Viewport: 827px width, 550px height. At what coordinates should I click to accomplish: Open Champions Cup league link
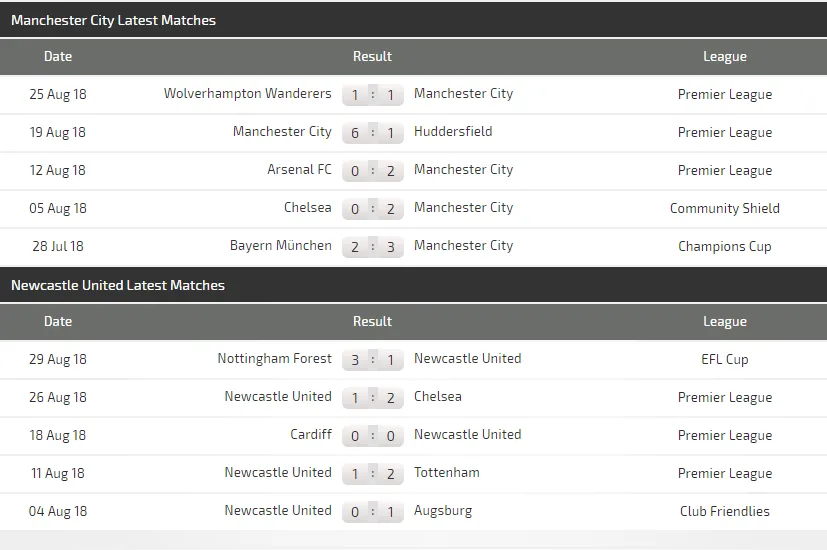(724, 247)
